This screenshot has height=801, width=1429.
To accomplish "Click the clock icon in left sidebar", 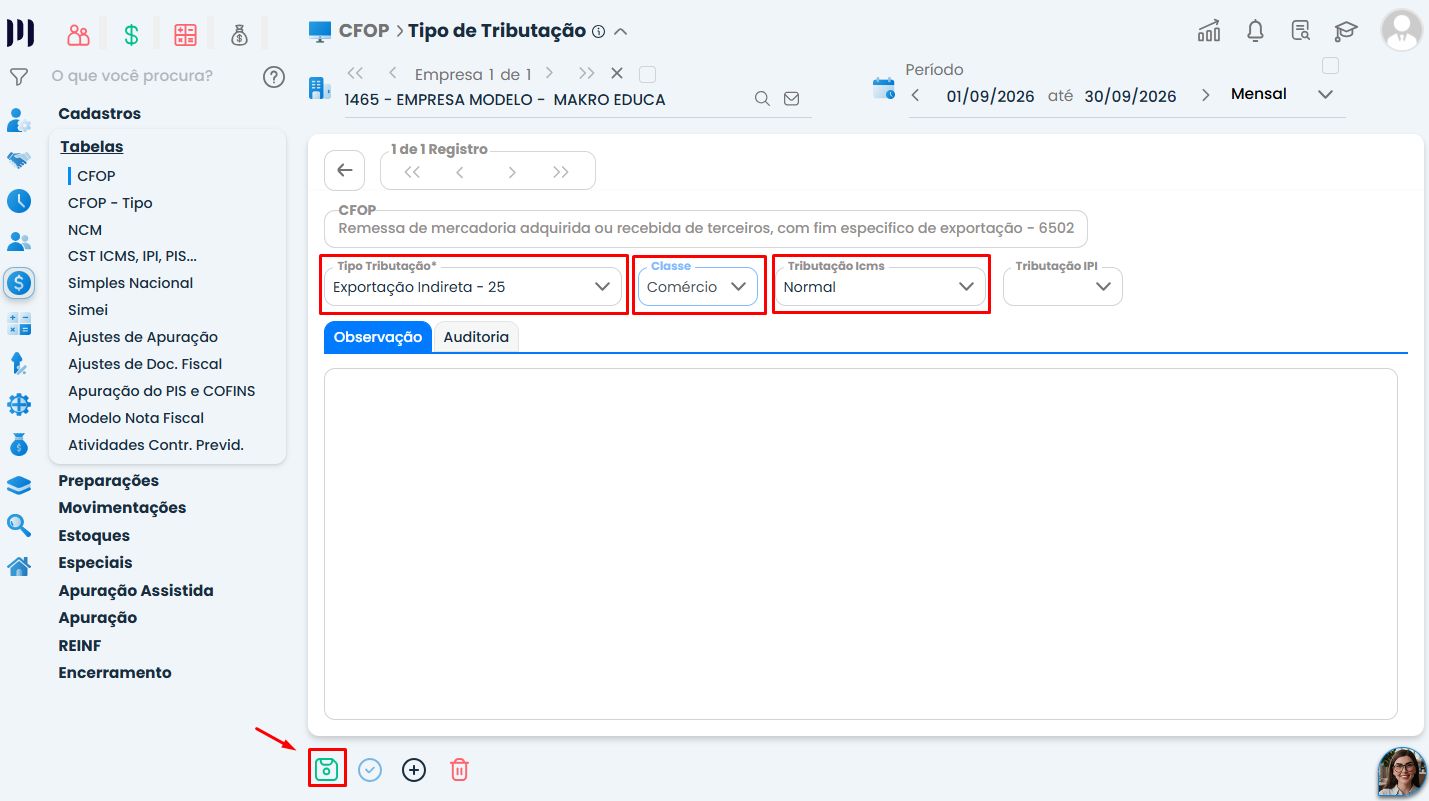I will (19, 201).
